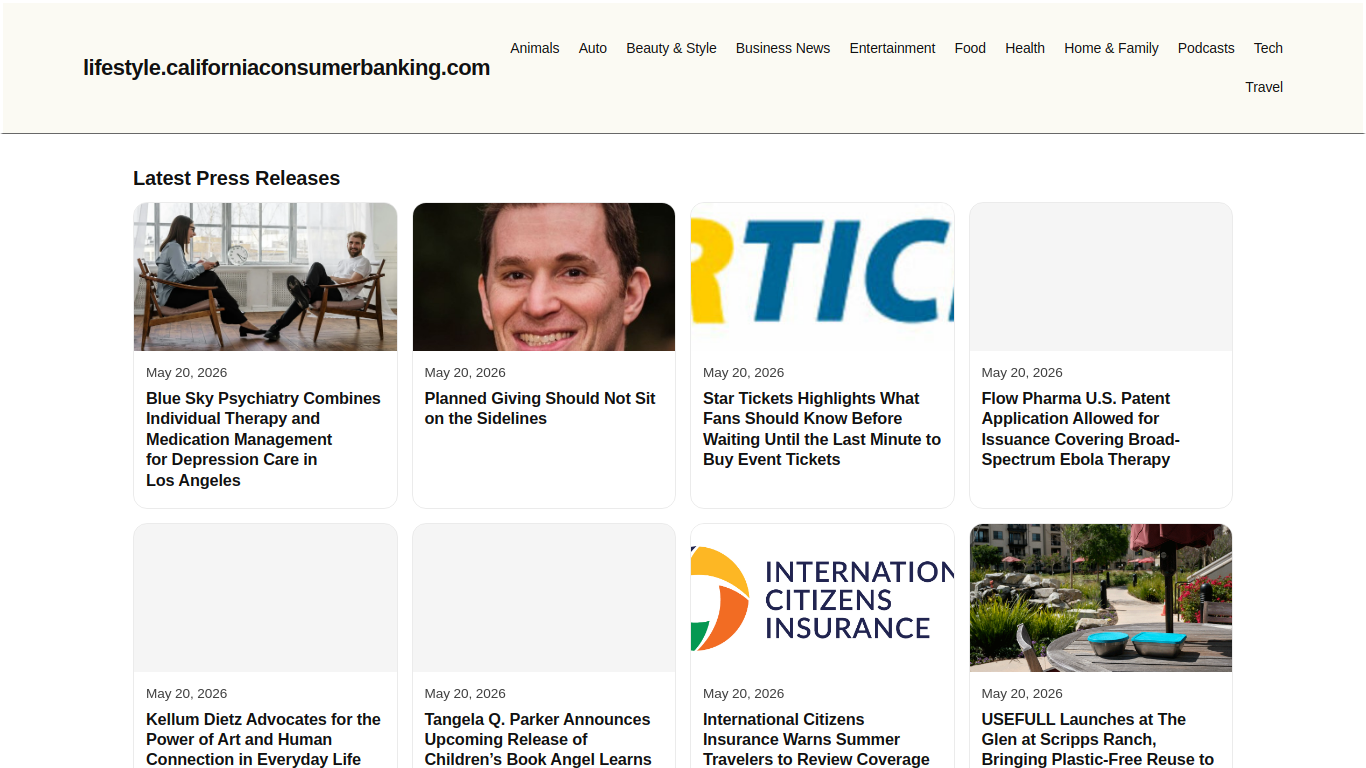Click the date under the Blue Sky Psychiatry image
The width and height of the screenshot is (1366, 768).
(x=187, y=372)
